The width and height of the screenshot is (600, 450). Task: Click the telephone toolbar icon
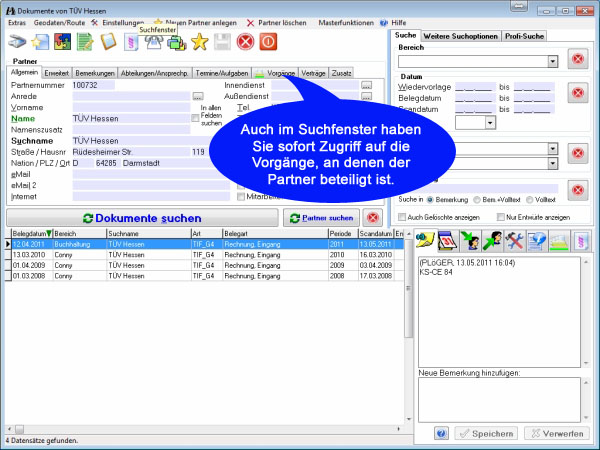154,42
